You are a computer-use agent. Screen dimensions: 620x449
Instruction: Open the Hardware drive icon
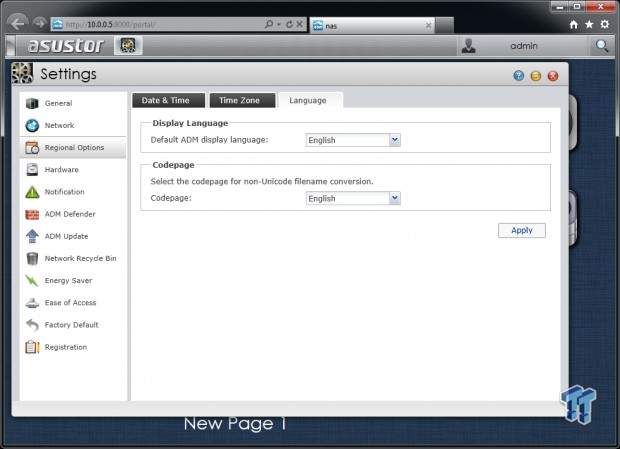[32, 170]
